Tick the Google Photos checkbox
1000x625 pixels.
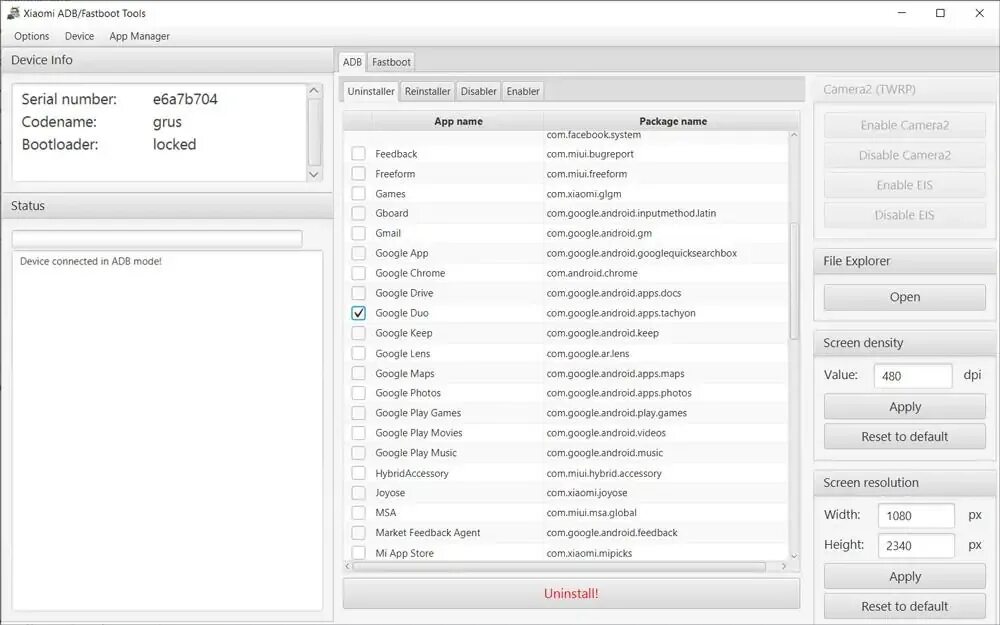[358, 393]
